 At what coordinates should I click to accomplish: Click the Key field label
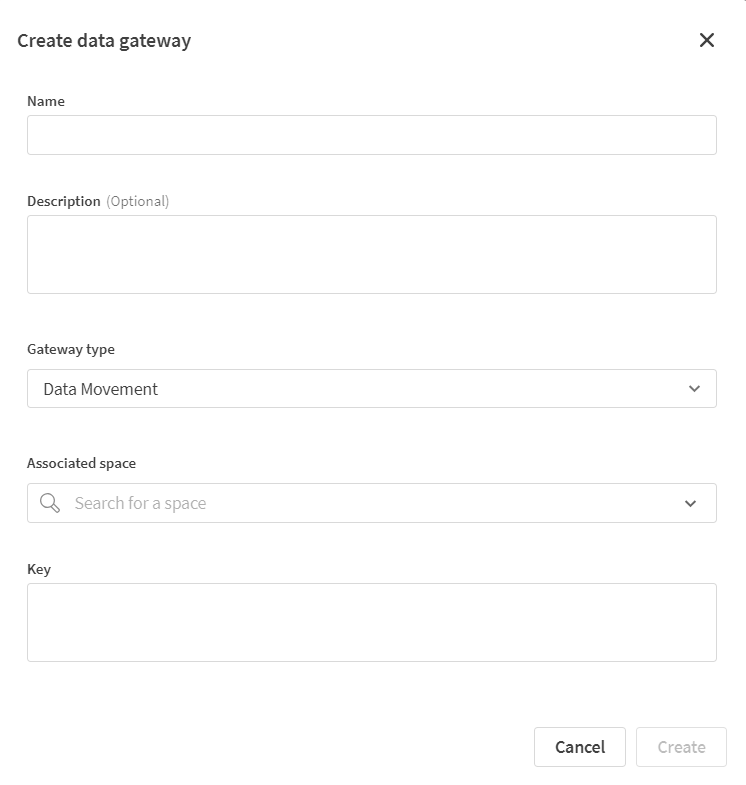tap(39, 569)
